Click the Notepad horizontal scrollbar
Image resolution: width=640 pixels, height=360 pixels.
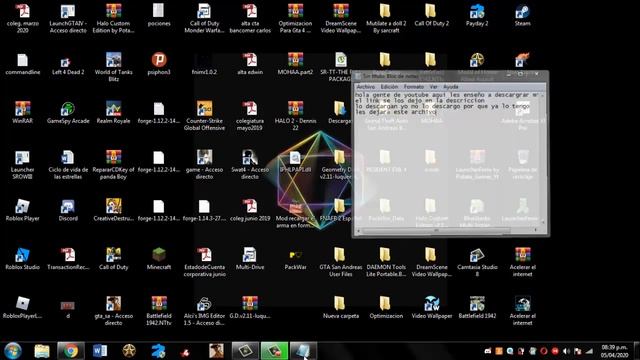tap(447, 230)
